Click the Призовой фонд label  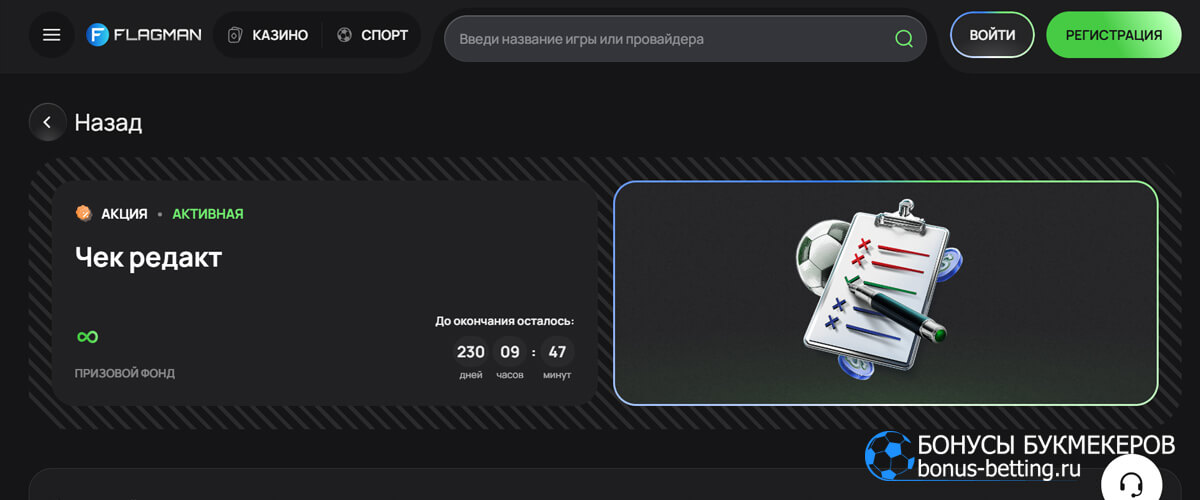[x=124, y=373]
